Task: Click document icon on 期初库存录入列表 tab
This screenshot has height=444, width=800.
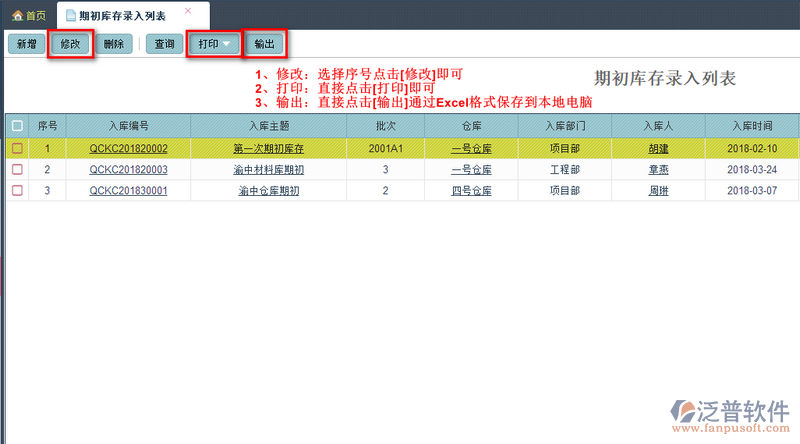Action: pos(71,16)
